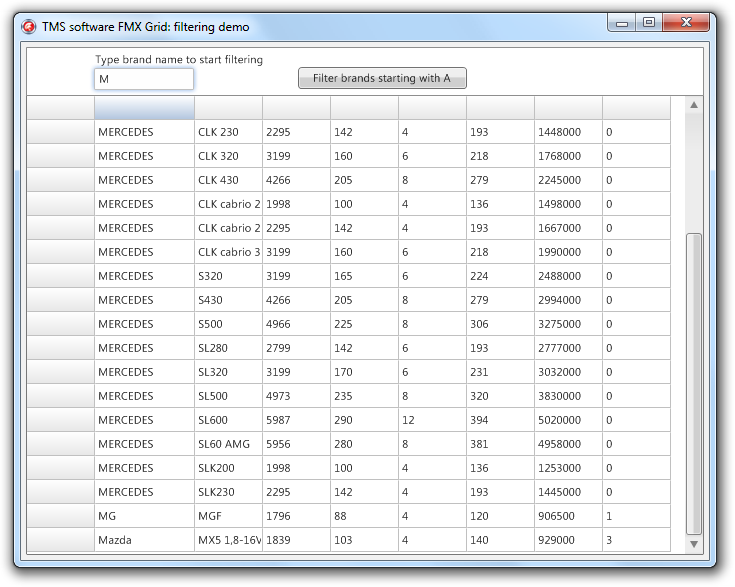Click the price cell '1990000'
735x587 pixels.
click(568, 252)
